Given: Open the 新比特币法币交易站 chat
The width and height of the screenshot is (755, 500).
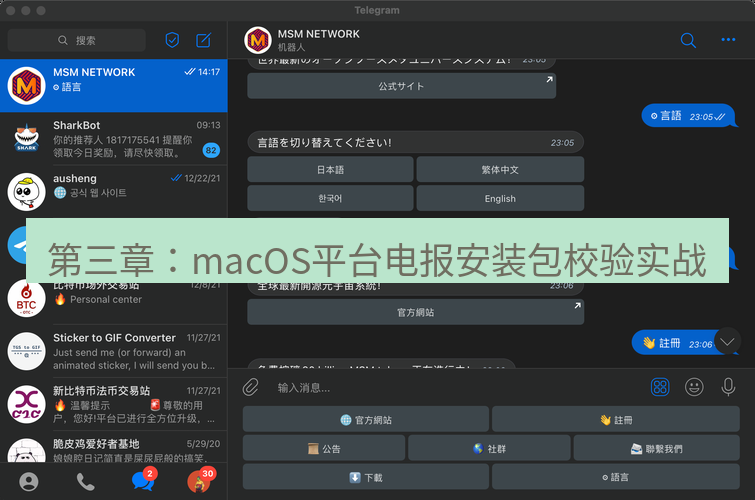Looking at the screenshot, I should 114,404.
